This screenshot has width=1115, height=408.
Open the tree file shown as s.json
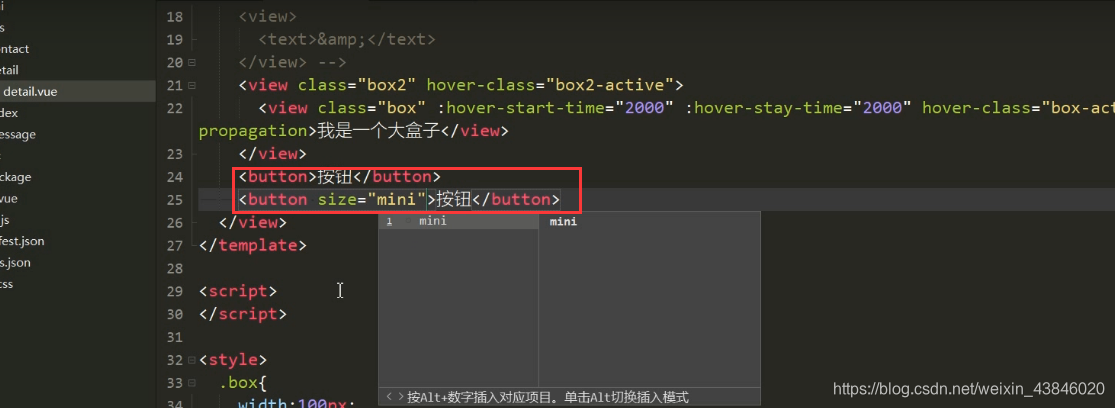[16, 262]
